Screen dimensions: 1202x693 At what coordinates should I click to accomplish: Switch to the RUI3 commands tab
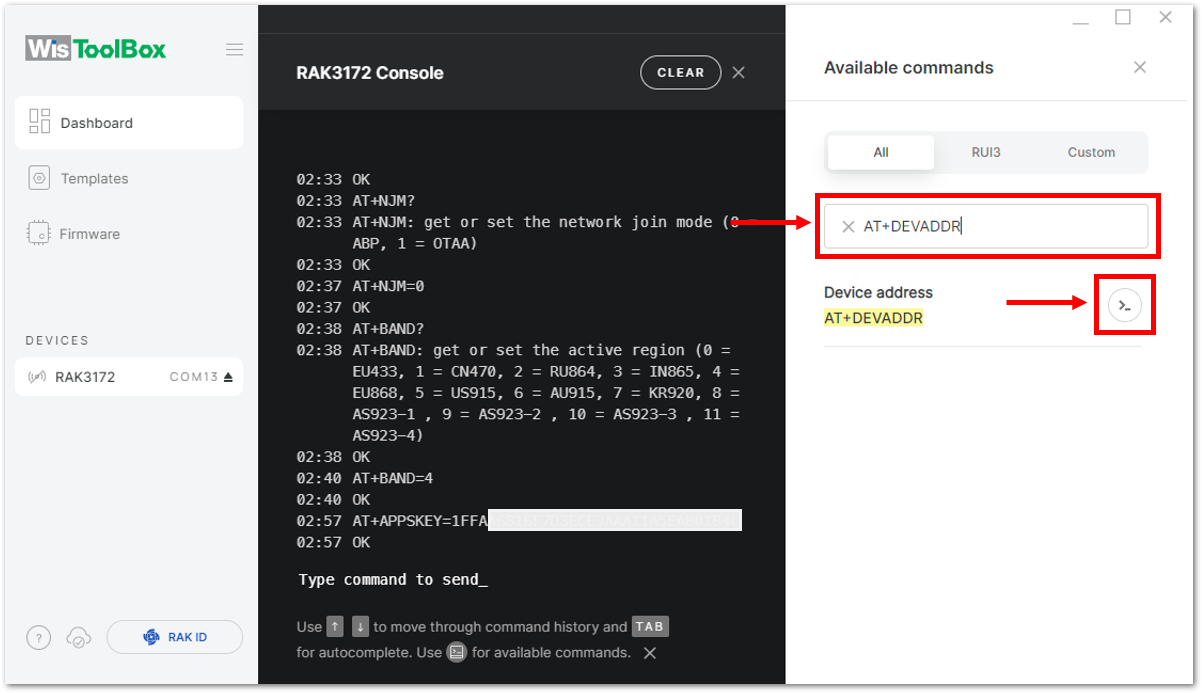(x=986, y=152)
